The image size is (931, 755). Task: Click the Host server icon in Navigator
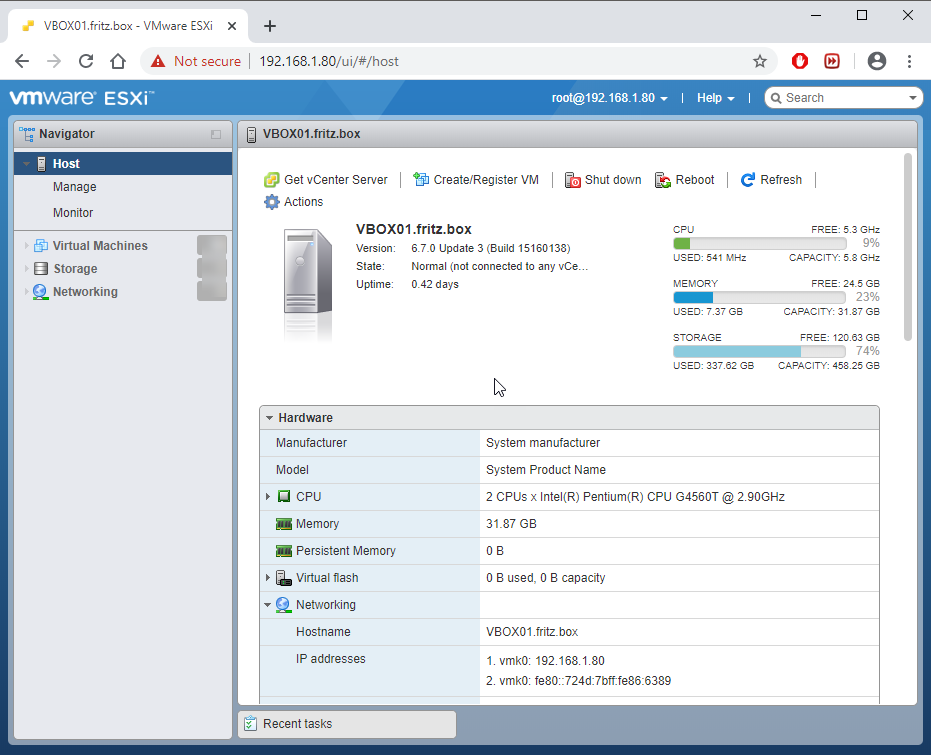click(42, 164)
